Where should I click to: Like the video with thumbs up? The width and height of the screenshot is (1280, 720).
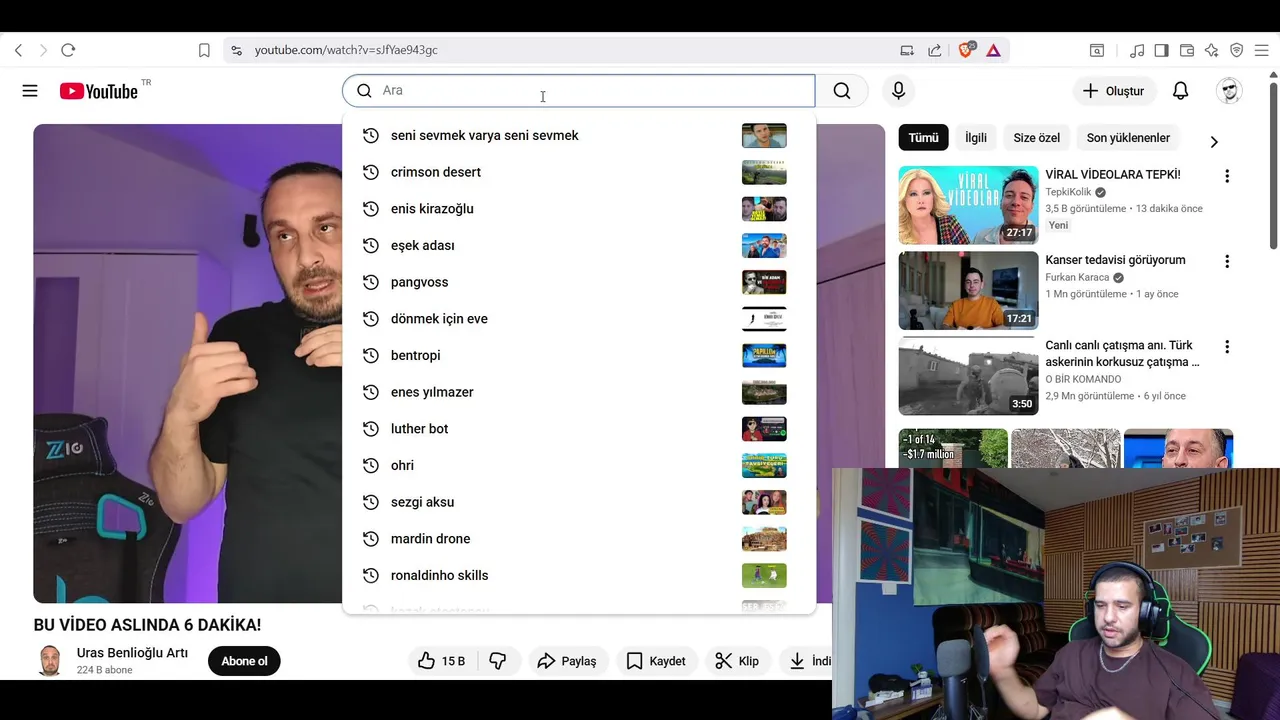441,661
